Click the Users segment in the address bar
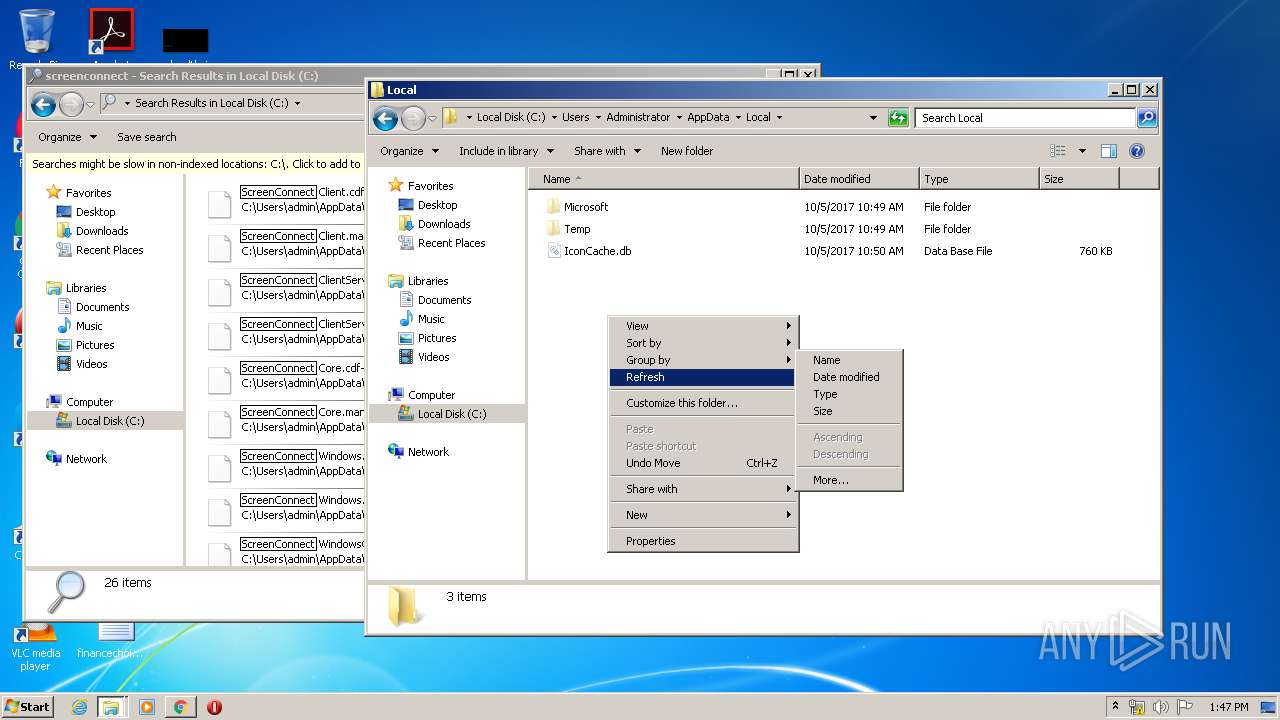The height and width of the screenshot is (720, 1280). click(575, 117)
